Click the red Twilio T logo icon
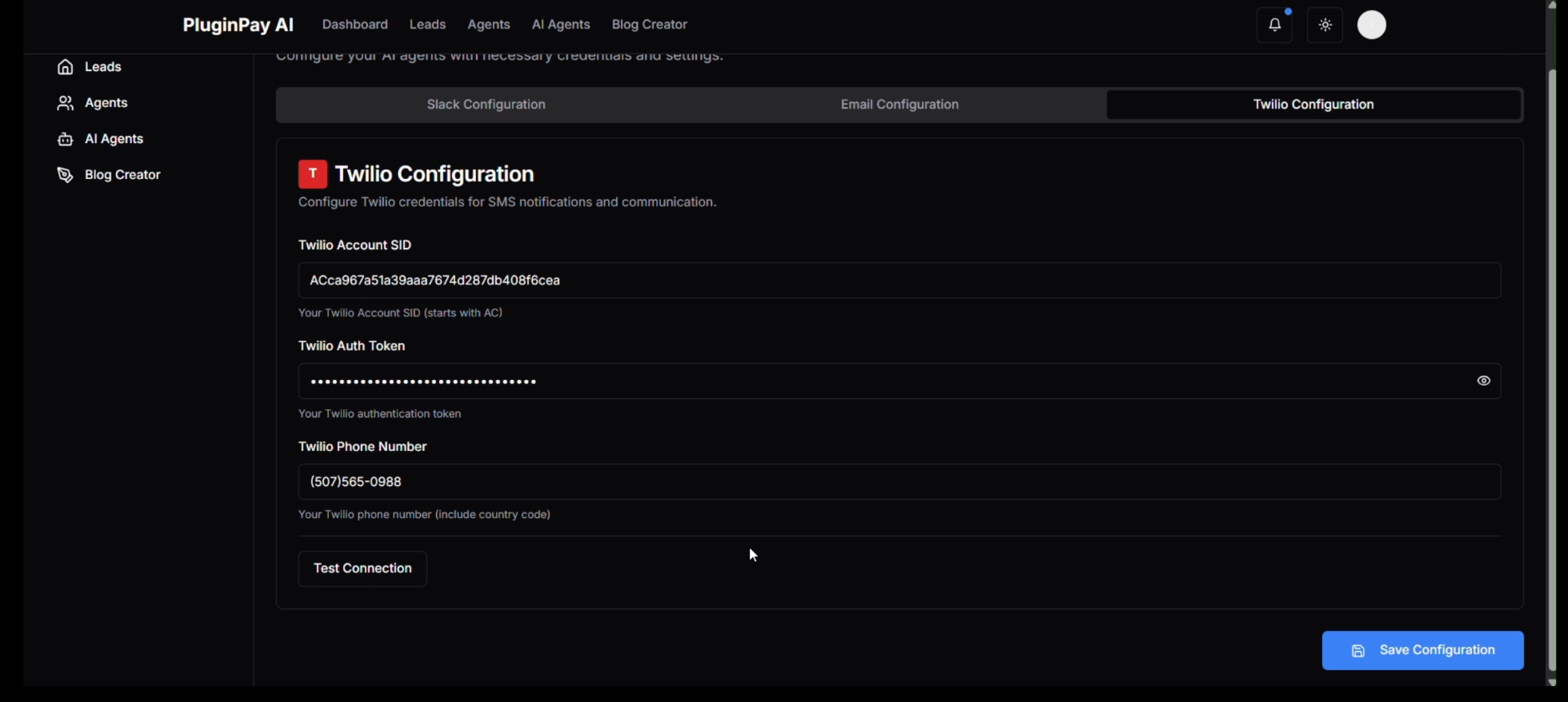This screenshot has height=702, width=1568. [x=313, y=174]
